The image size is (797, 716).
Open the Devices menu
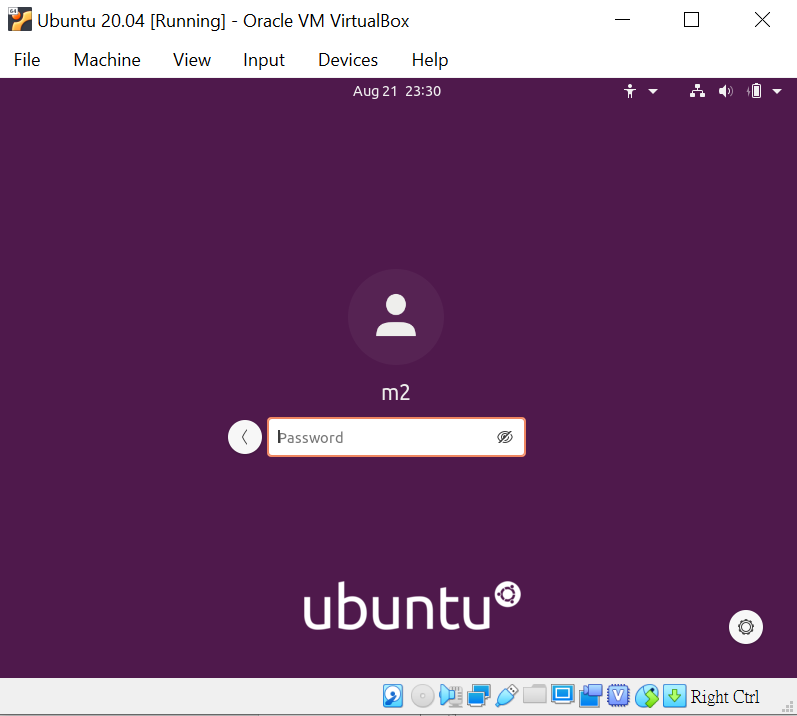click(348, 60)
